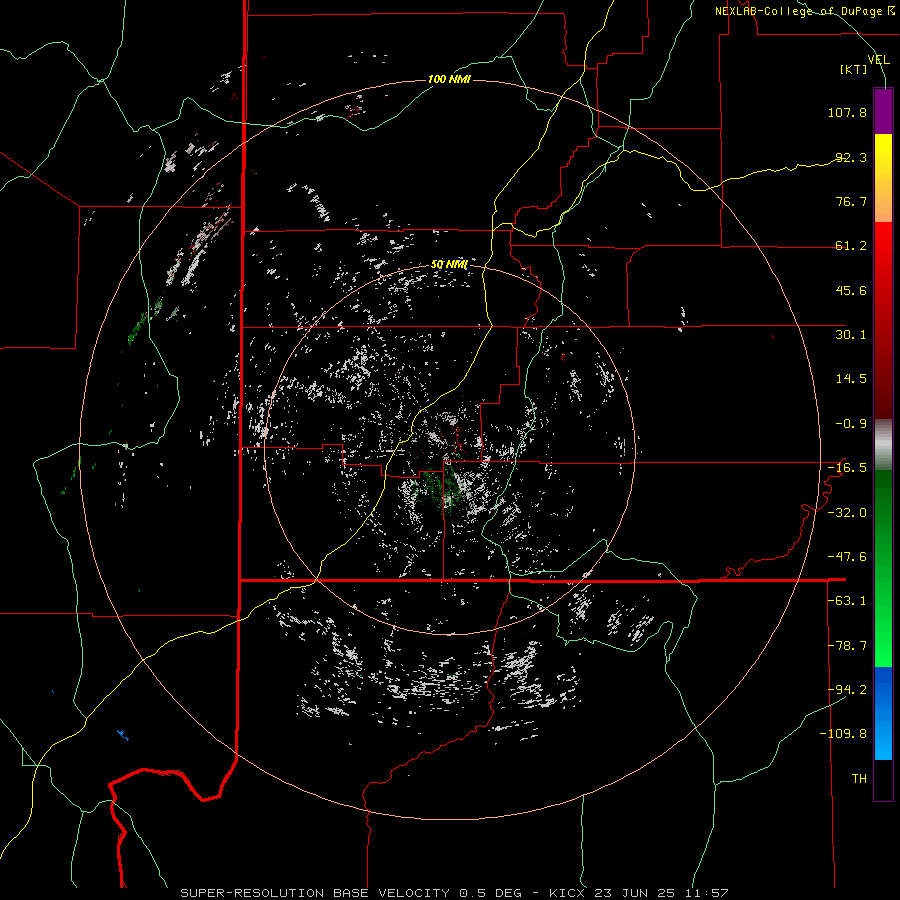Pick the yellow-orange segment of the color bar
The width and height of the screenshot is (900, 900).
click(x=883, y=178)
